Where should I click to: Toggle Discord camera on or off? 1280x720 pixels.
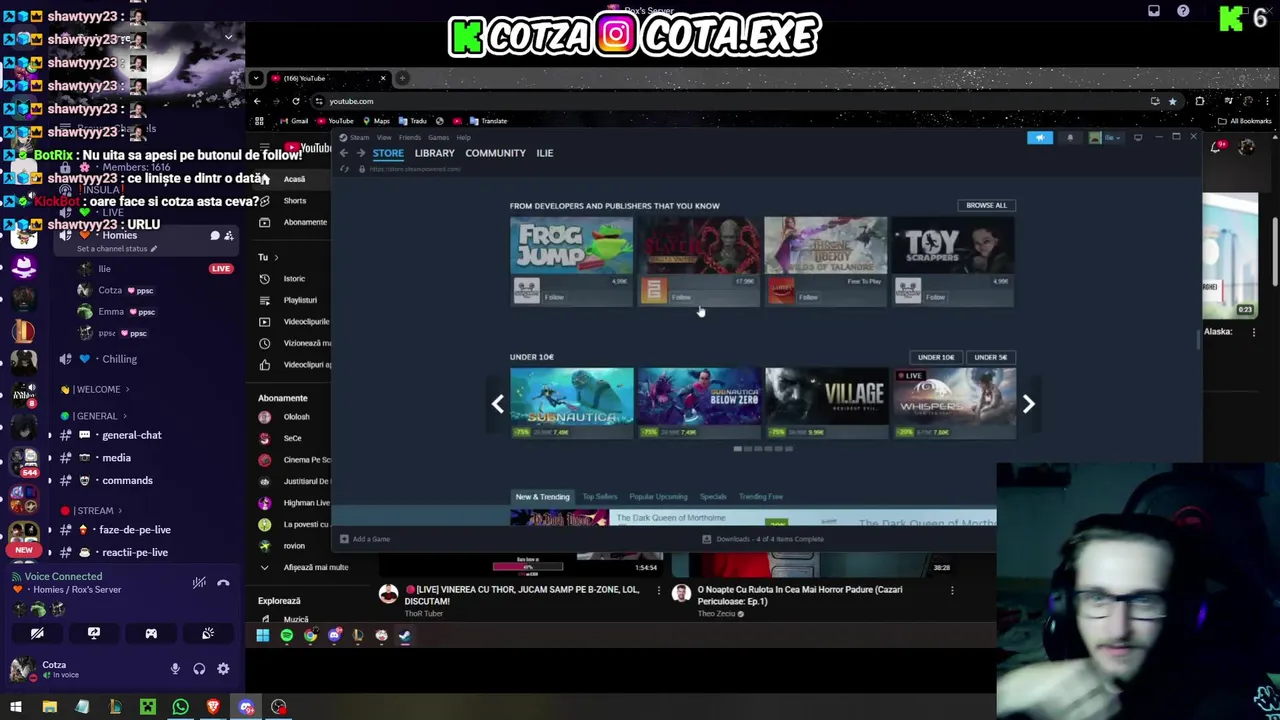[x=37, y=633]
